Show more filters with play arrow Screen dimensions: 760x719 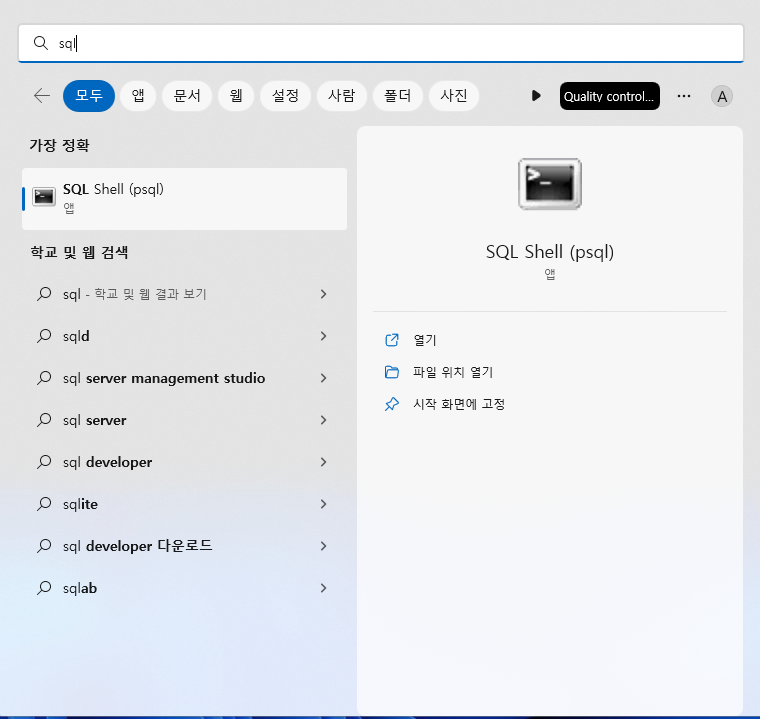[536, 96]
